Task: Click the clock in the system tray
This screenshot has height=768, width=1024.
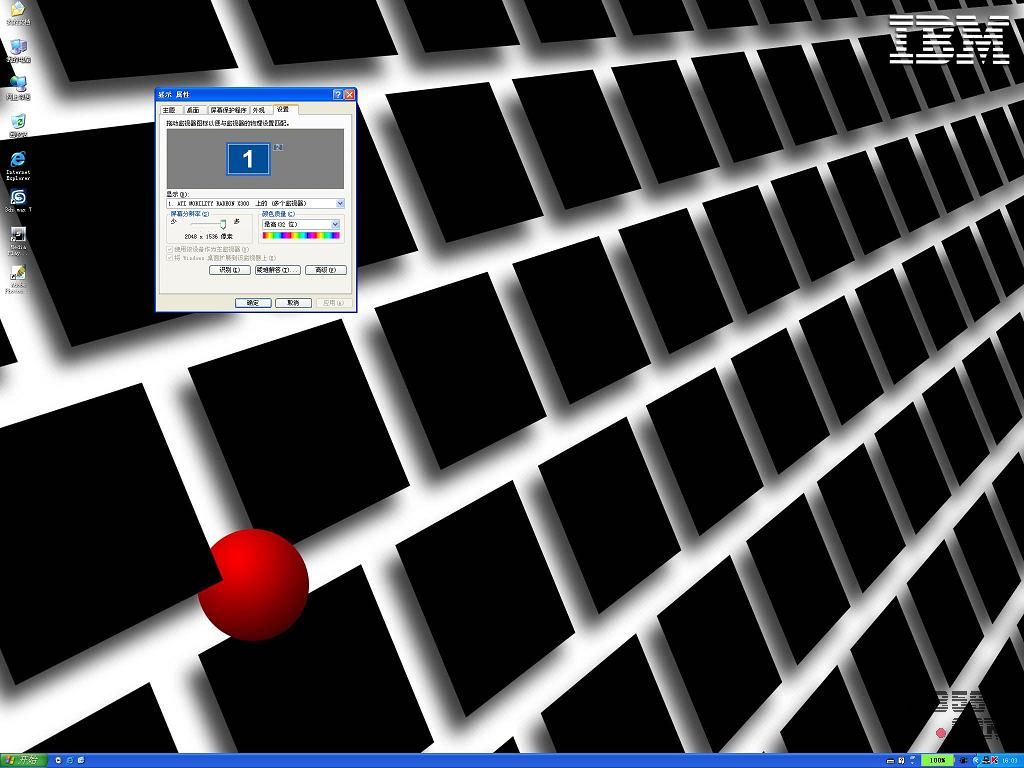Action: pyautogui.click(x=1011, y=761)
